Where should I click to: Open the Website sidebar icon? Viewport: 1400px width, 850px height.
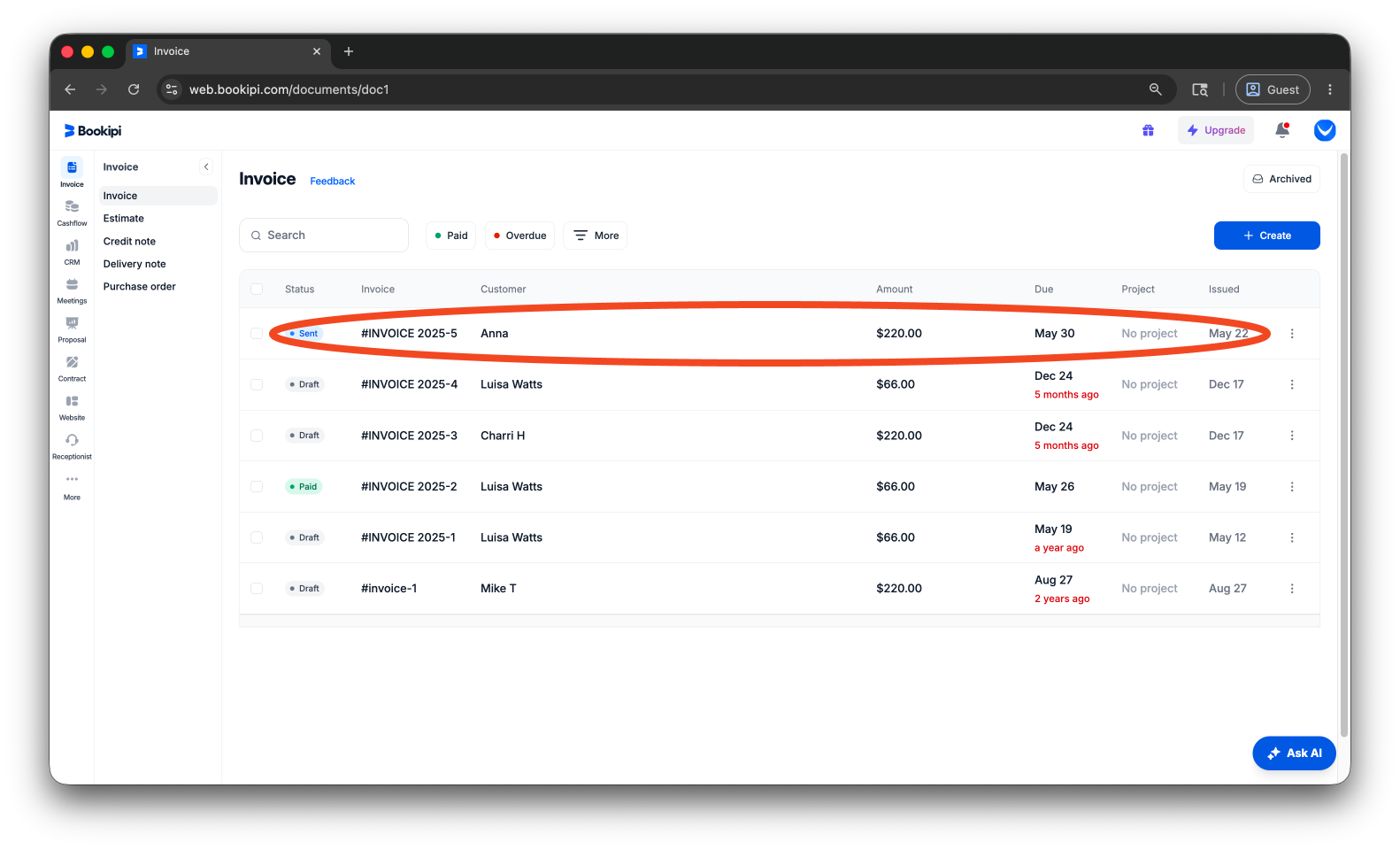click(72, 407)
